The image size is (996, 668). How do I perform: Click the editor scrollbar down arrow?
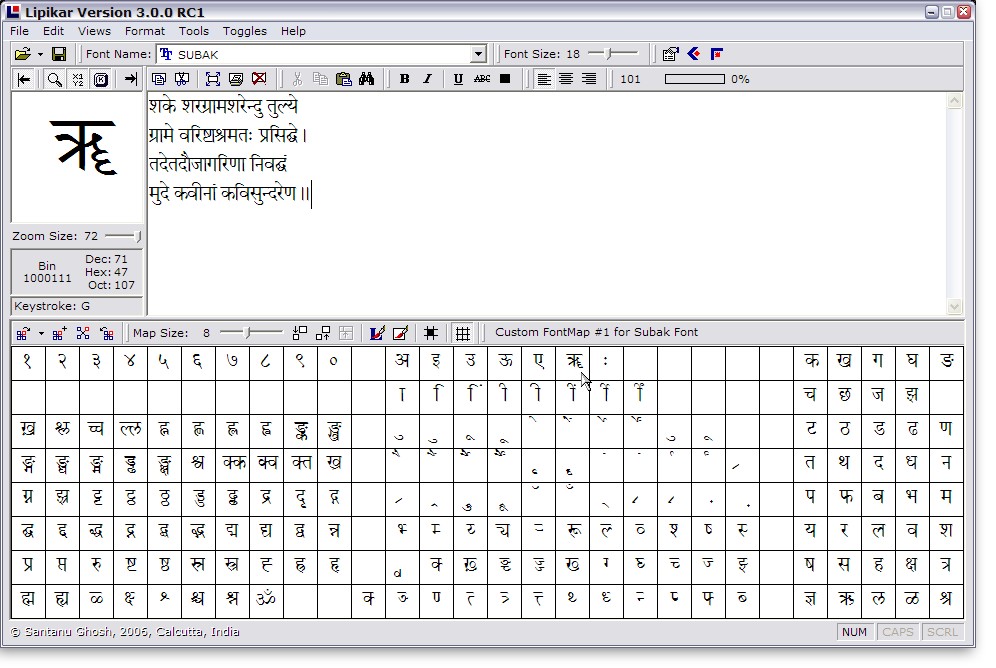954,307
